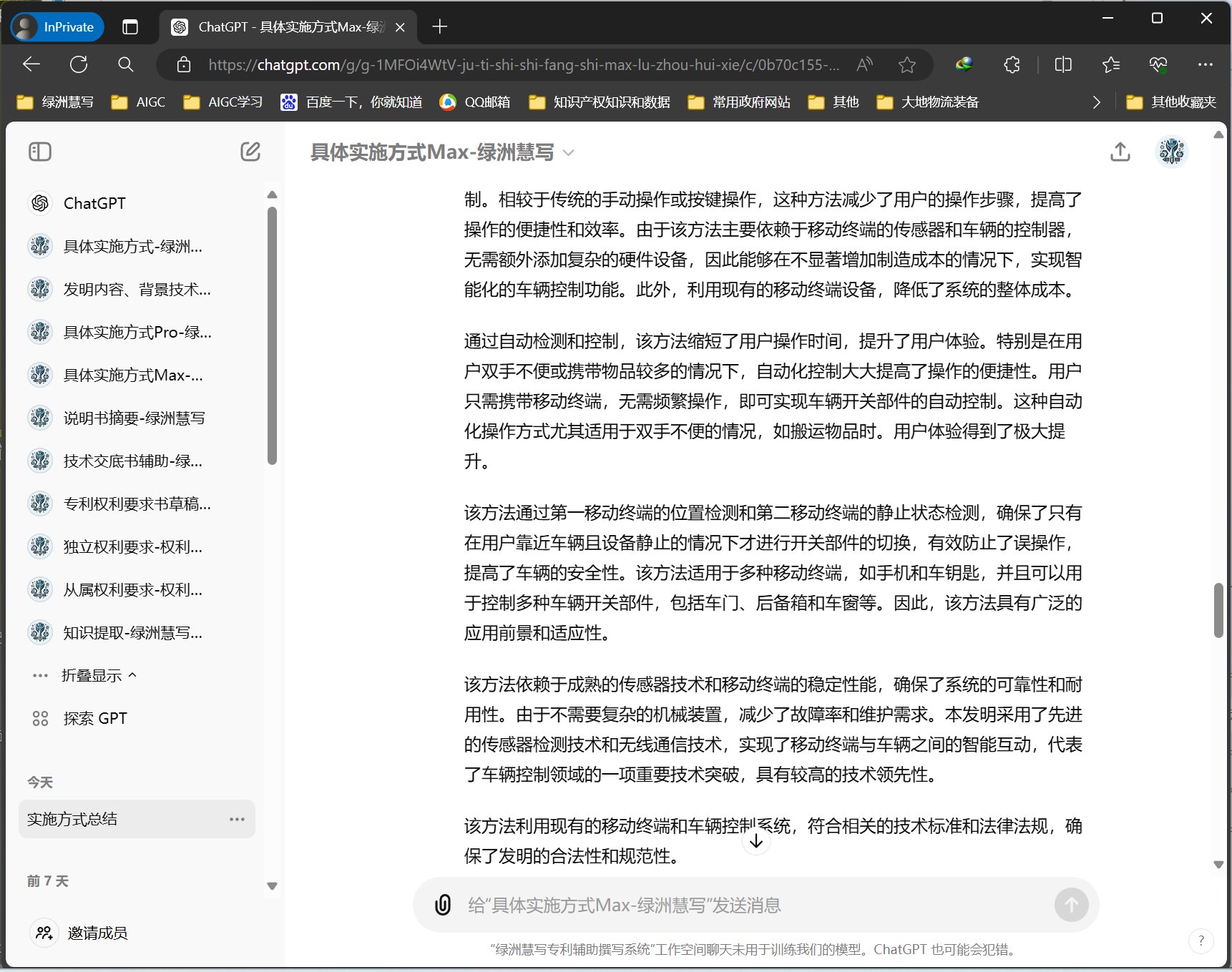Image resolution: width=1232 pixels, height=972 pixels.
Task: Toggle the sidebar panel icon
Action: (40, 152)
